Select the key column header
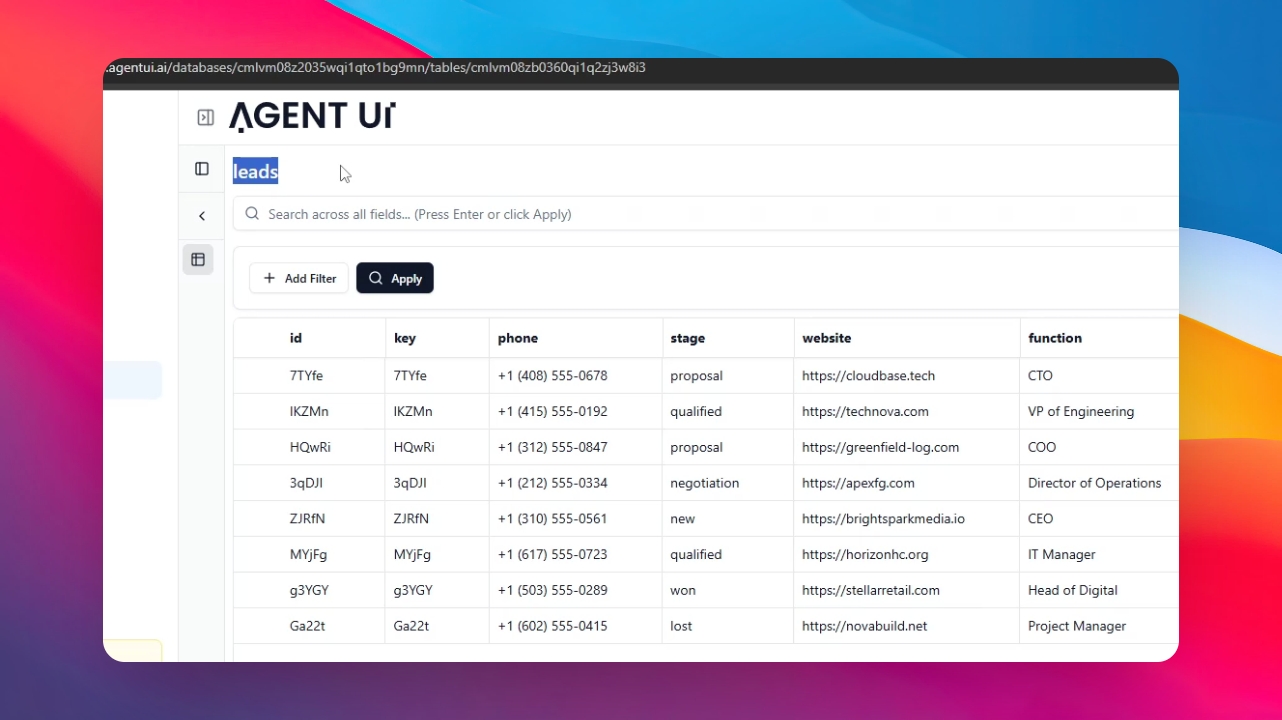 click(405, 338)
